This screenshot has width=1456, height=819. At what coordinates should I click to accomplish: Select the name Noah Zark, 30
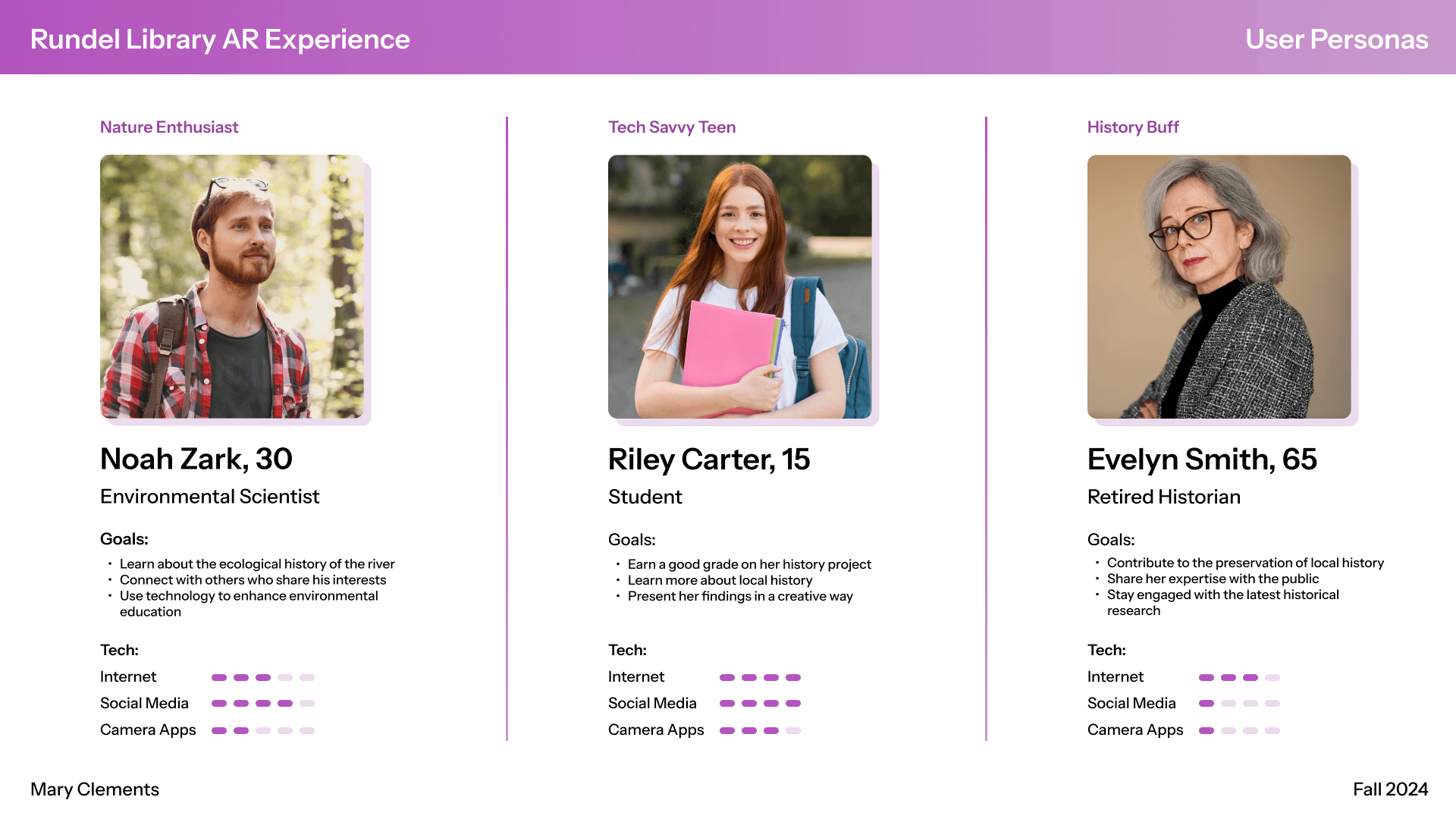196,460
